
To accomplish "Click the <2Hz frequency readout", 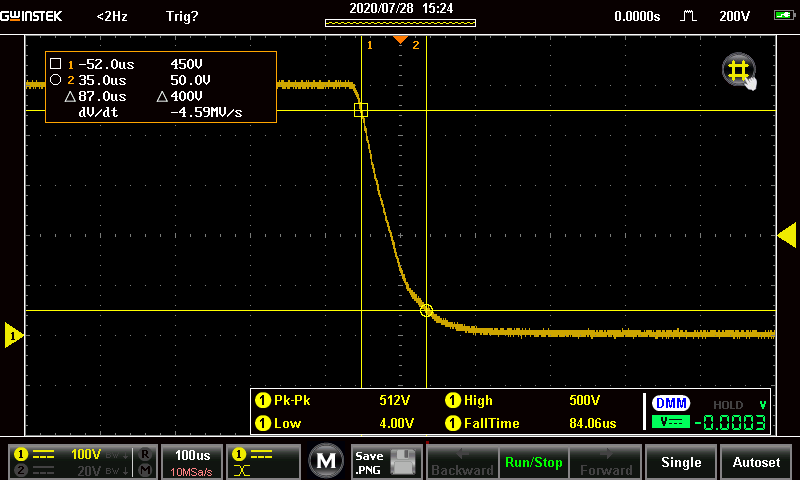I will point(112,16).
